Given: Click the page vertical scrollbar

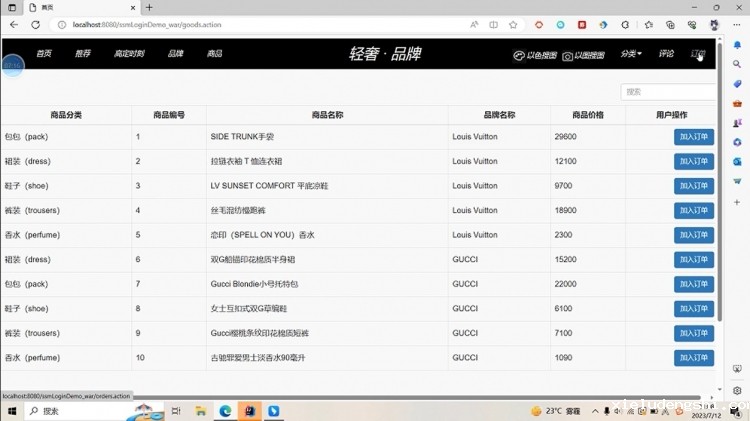Looking at the screenshot, I should pyautogui.click(x=719, y=200).
